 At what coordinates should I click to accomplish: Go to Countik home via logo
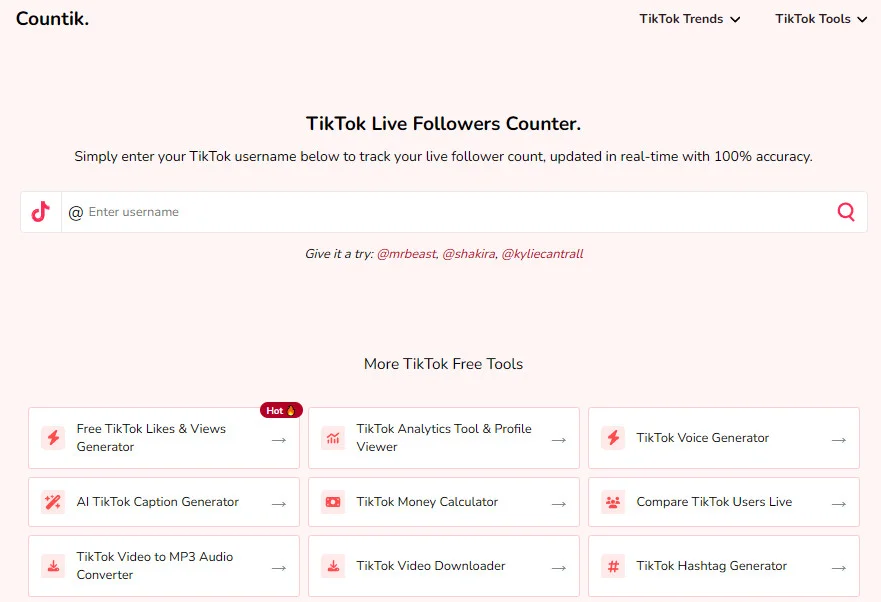tap(52, 19)
